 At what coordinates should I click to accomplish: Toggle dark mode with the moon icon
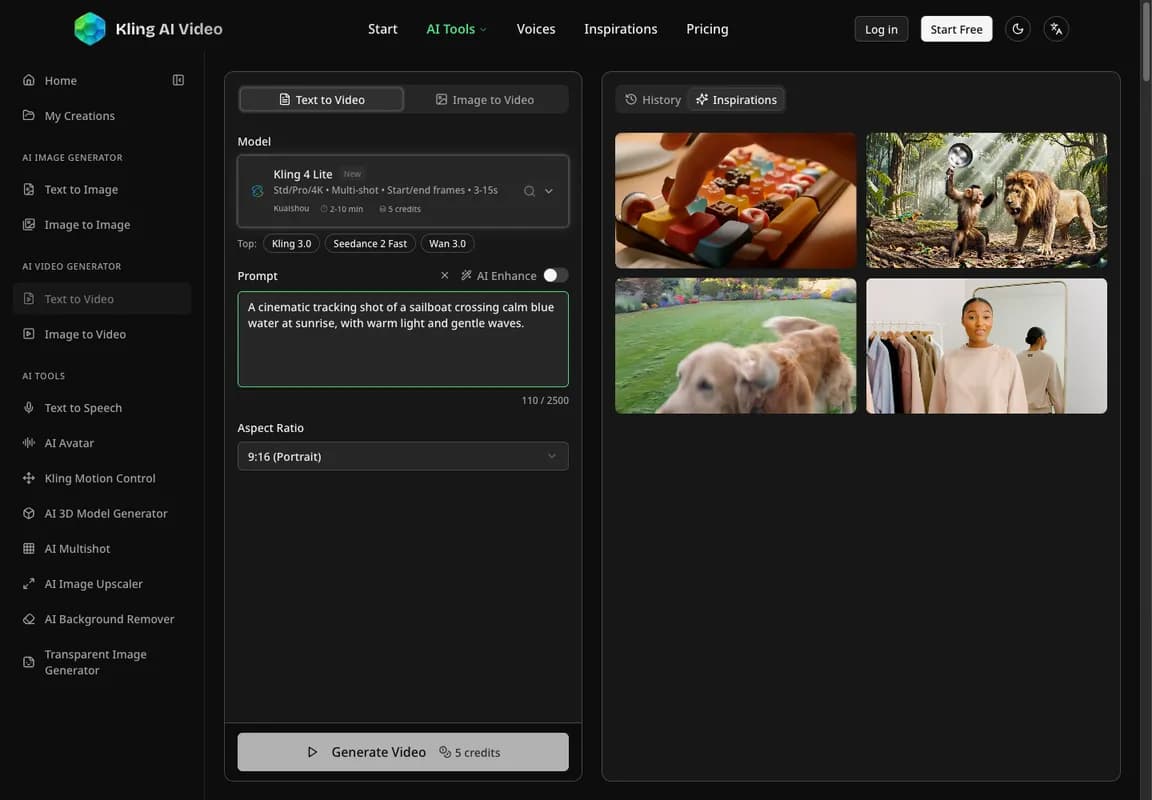click(1018, 29)
